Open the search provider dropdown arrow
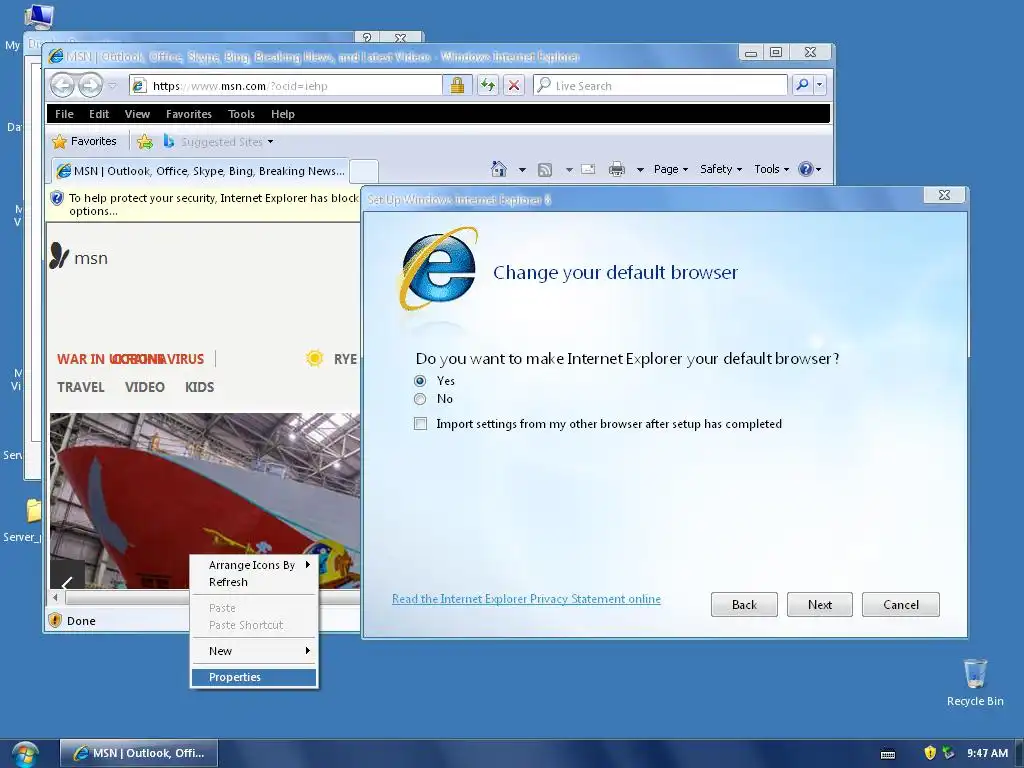1024x768 pixels. point(820,85)
